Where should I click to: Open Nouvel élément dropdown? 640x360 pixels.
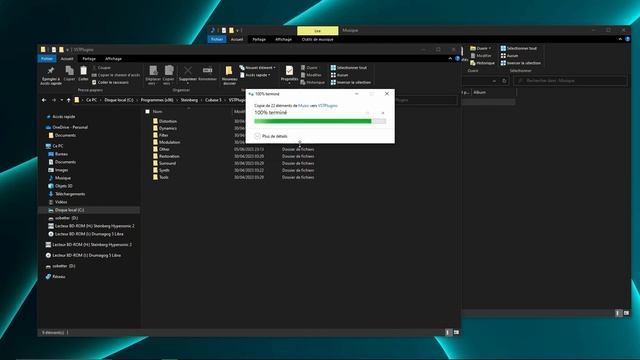[258, 68]
